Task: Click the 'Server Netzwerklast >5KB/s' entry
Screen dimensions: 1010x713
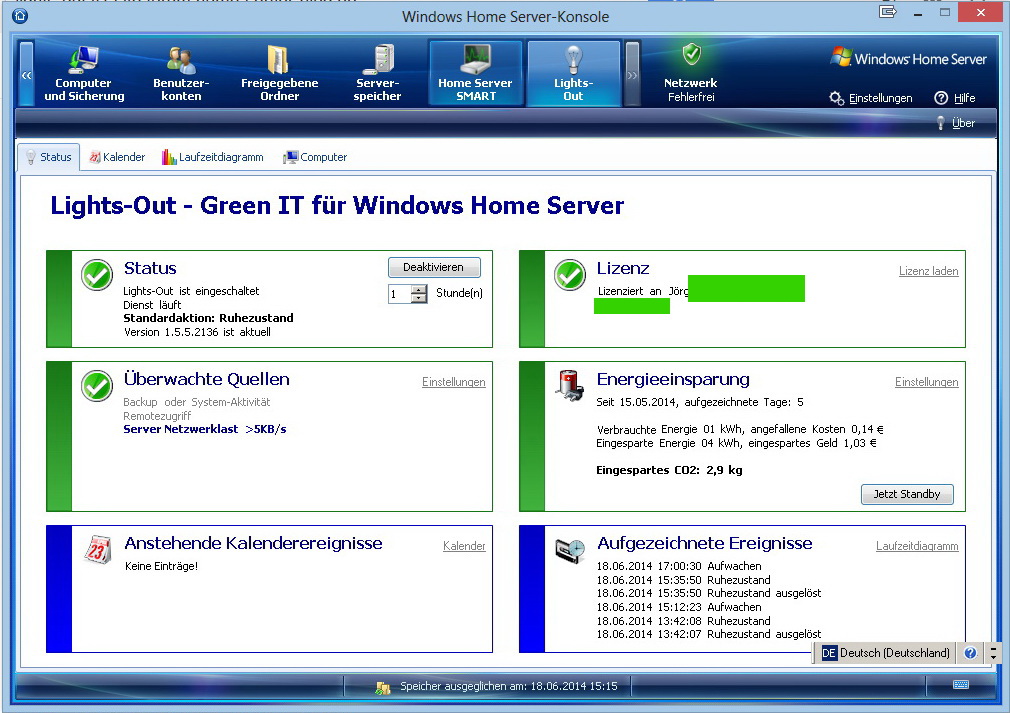Action: point(205,429)
